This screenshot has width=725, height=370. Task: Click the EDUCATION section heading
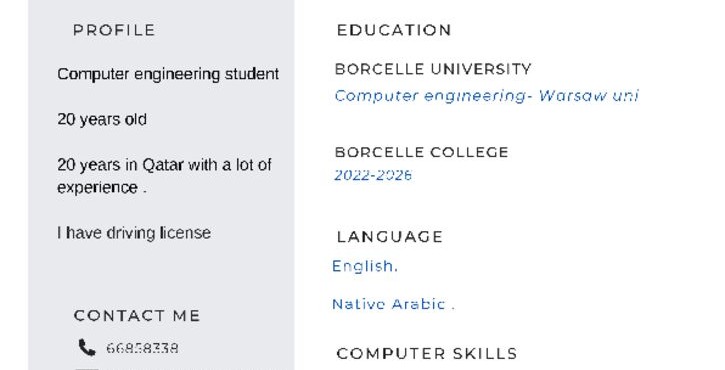pos(394,30)
